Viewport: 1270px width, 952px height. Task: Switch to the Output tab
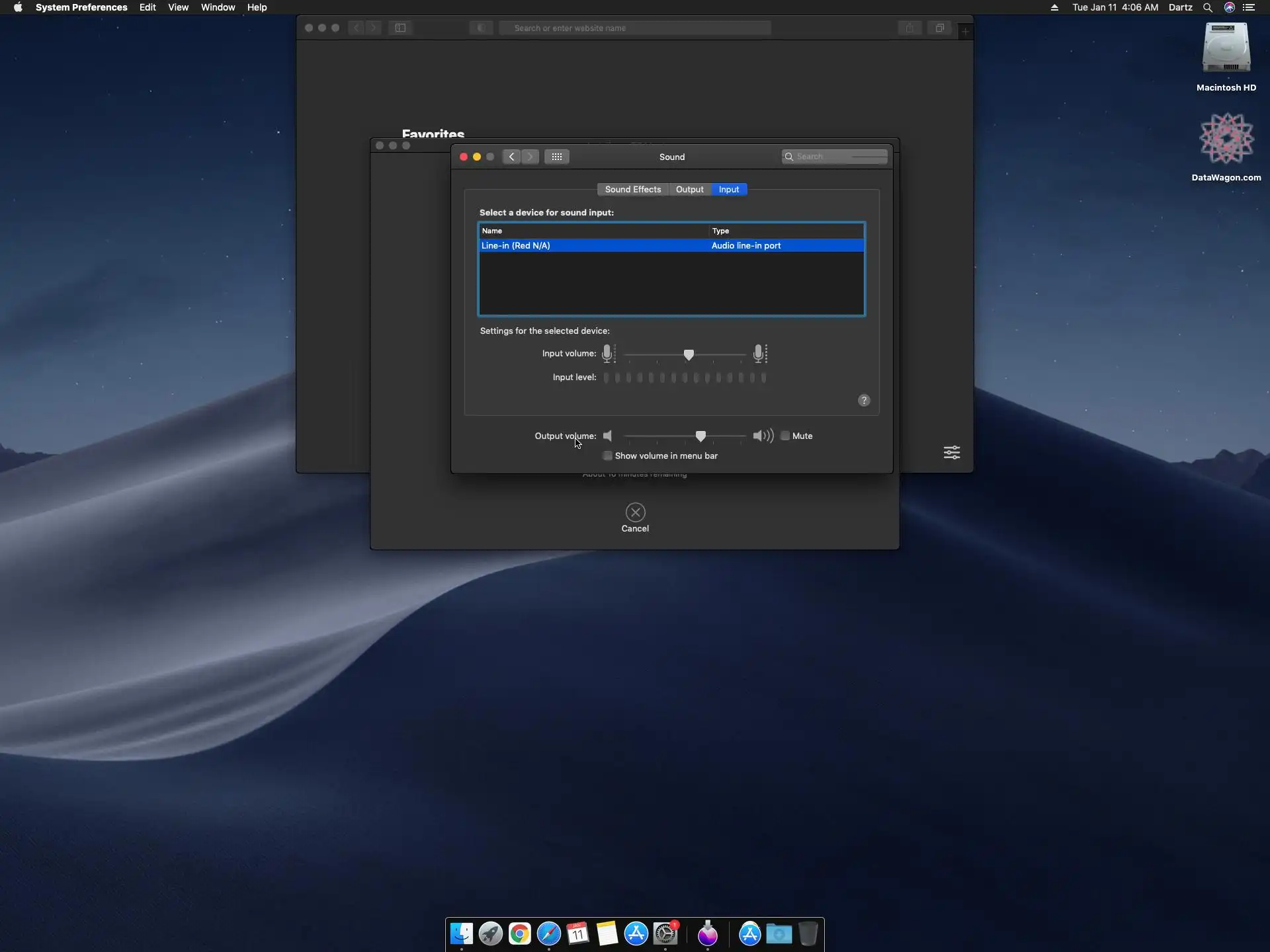click(x=689, y=189)
